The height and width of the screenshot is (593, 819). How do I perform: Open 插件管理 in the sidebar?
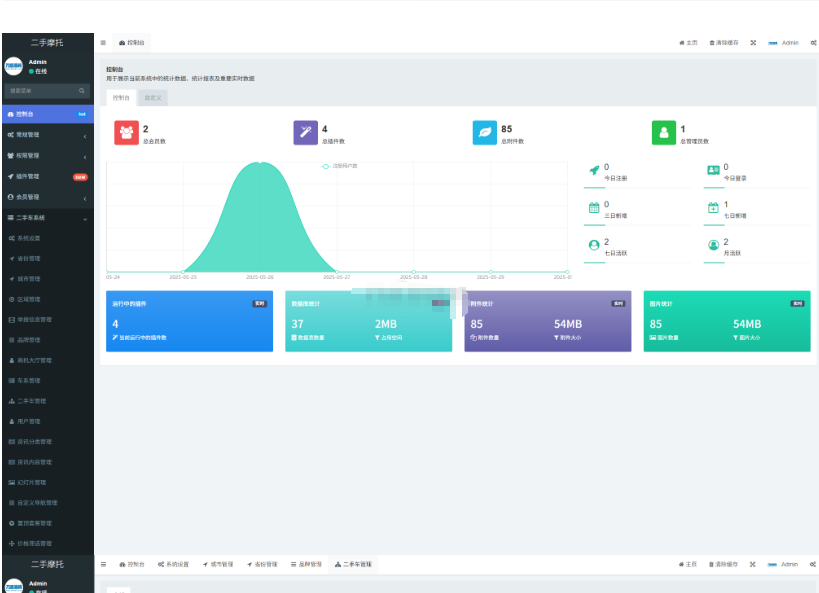[x=46, y=177]
